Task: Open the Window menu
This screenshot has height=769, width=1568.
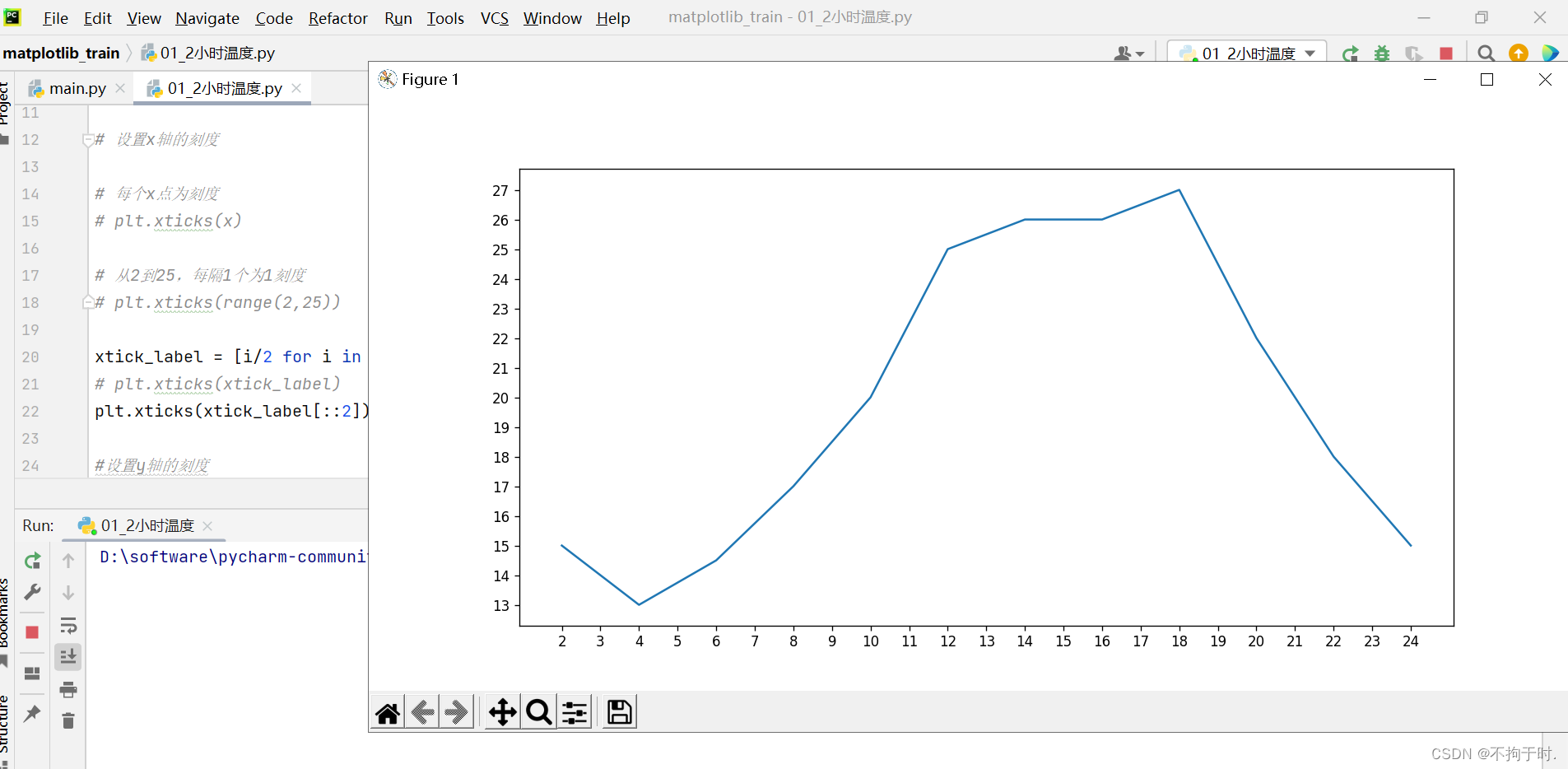Action: 552,18
